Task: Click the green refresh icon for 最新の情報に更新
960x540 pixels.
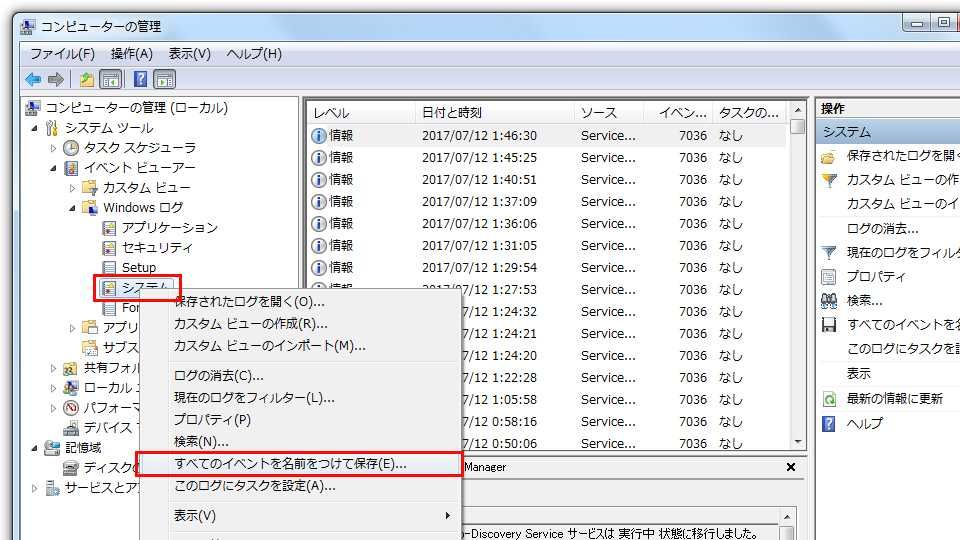Action: coord(829,398)
